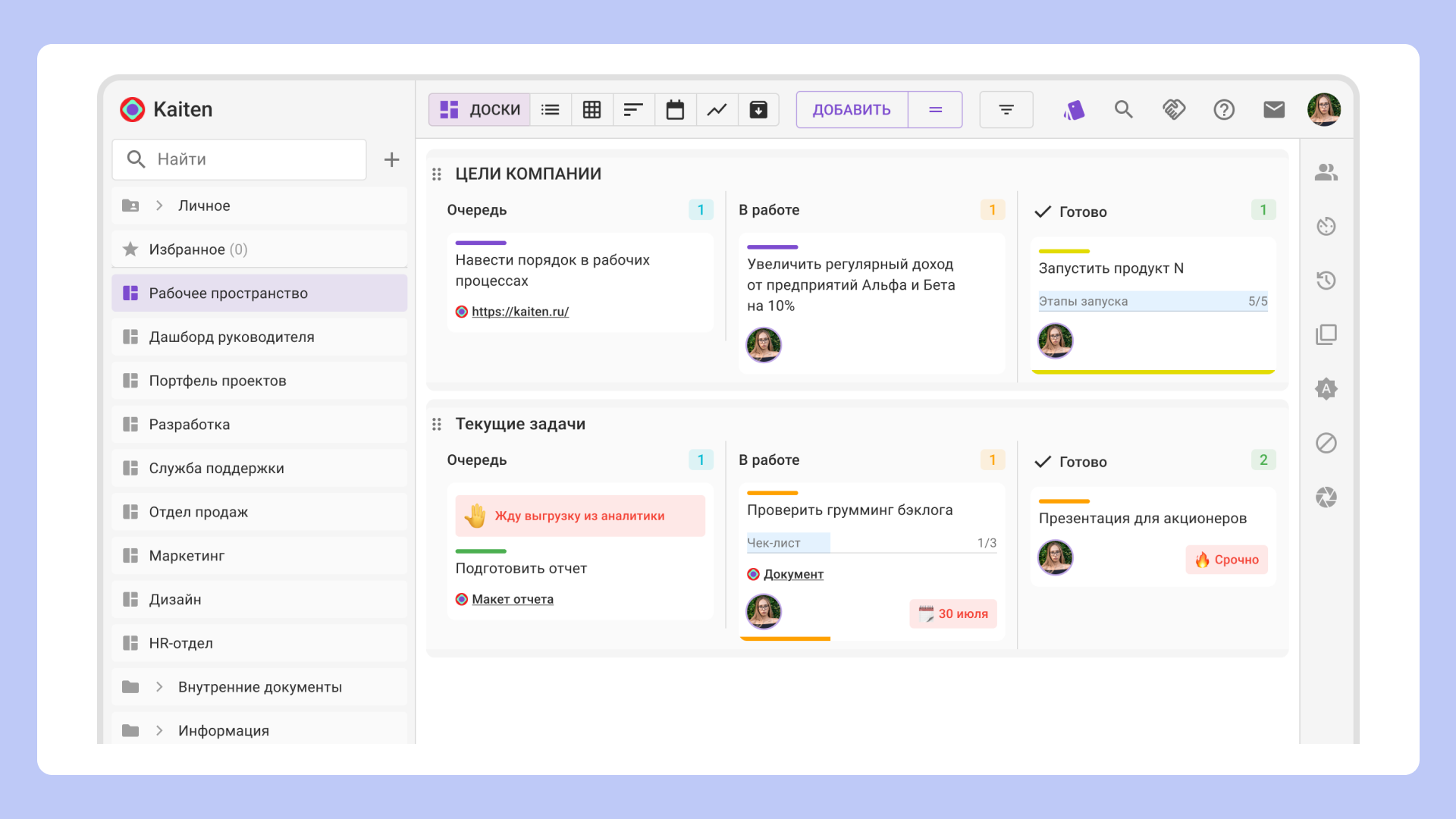Open the https://kaiten.ru/ link
Viewport: 1456px width, 819px height.
(520, 312)
